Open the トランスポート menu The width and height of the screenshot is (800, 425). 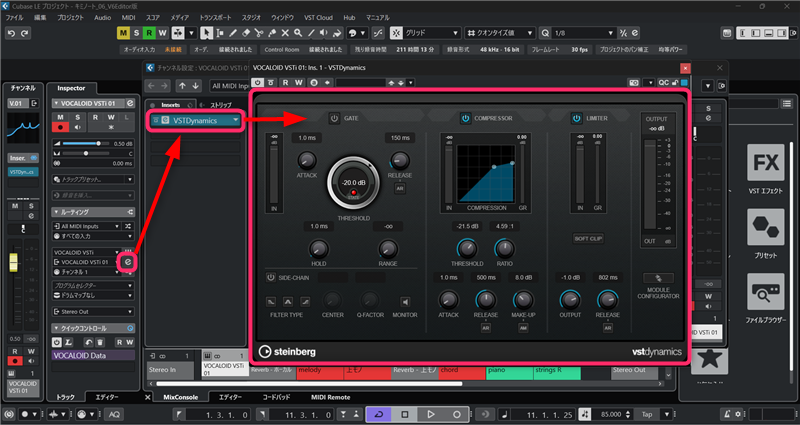click(x=215, y=18)
